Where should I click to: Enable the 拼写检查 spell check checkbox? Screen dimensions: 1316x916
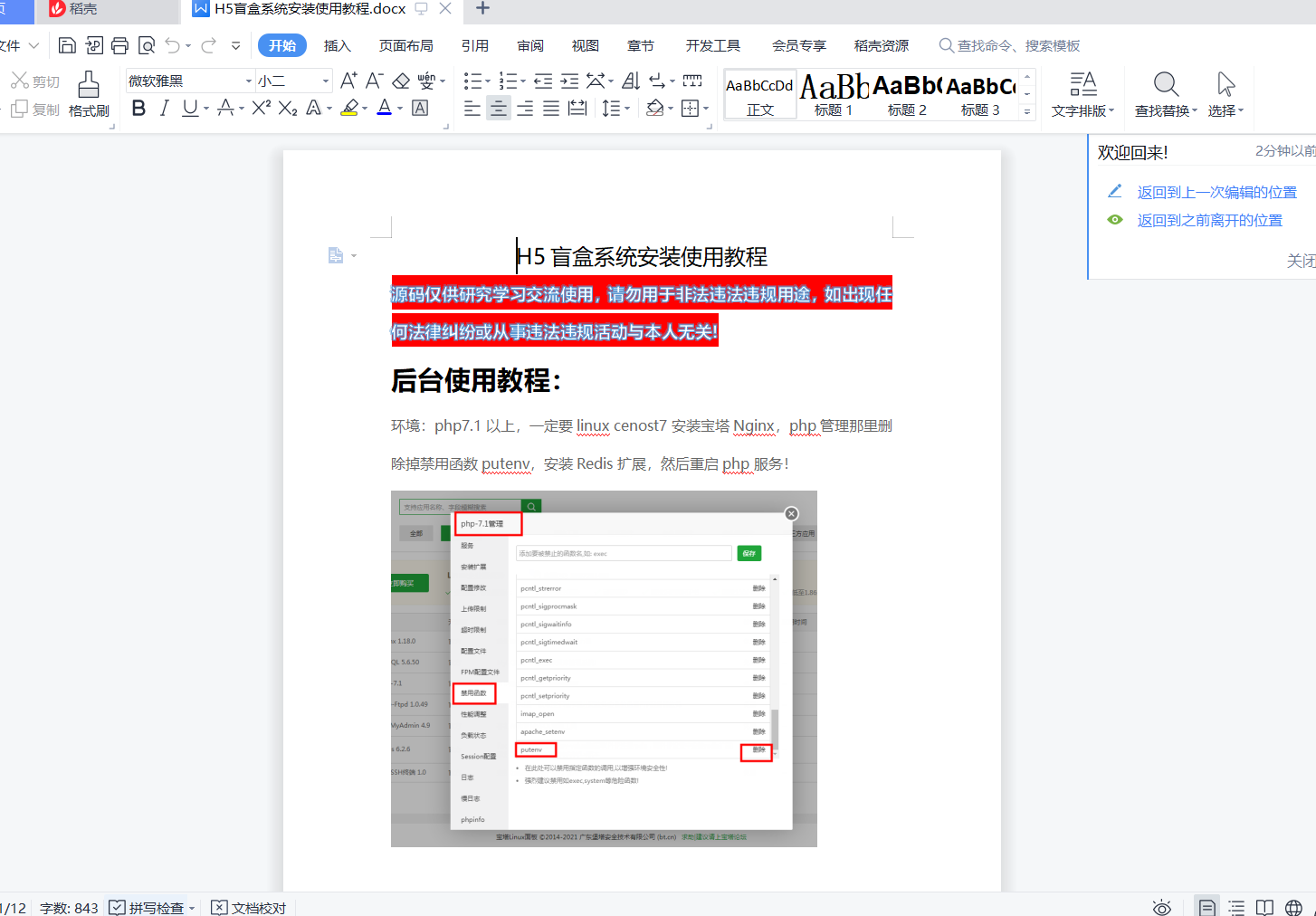click(119, 907)
